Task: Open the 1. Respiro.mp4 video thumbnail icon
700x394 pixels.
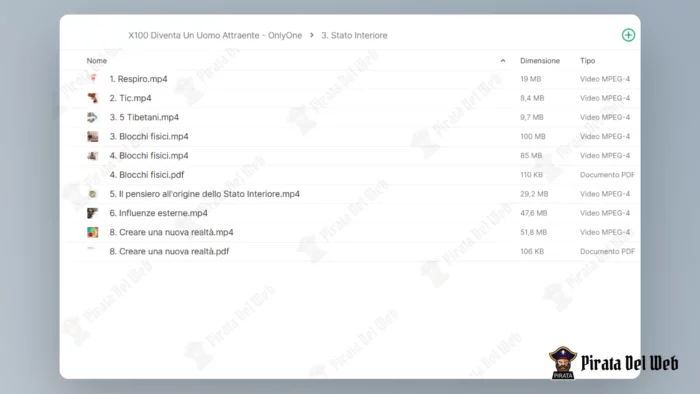Action: pos(93,79)
